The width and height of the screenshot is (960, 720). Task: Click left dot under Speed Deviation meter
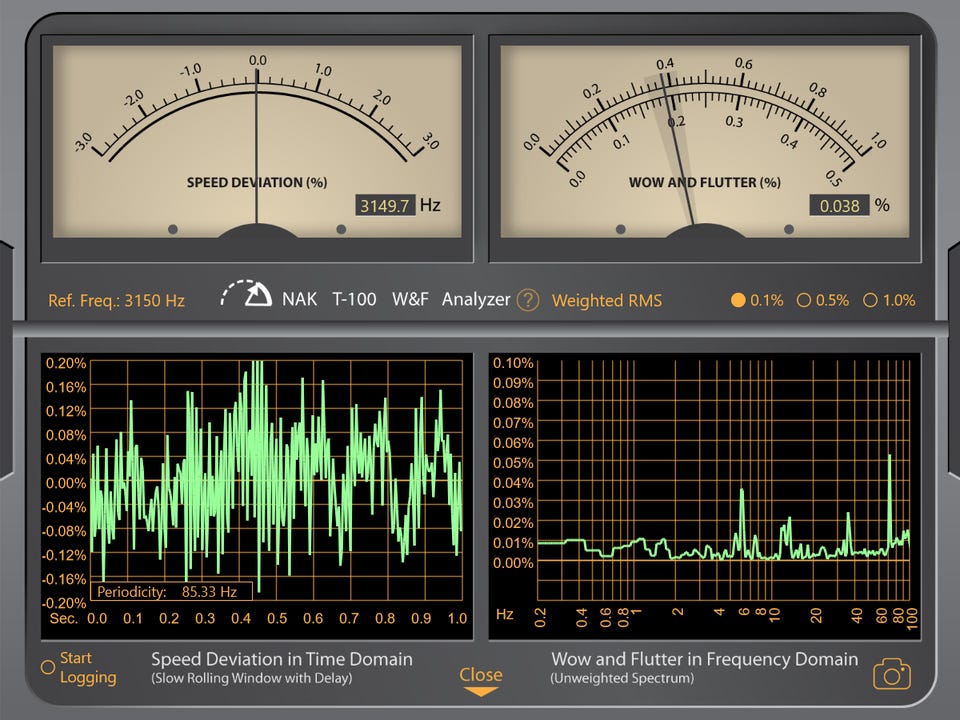tap(173, 229)
